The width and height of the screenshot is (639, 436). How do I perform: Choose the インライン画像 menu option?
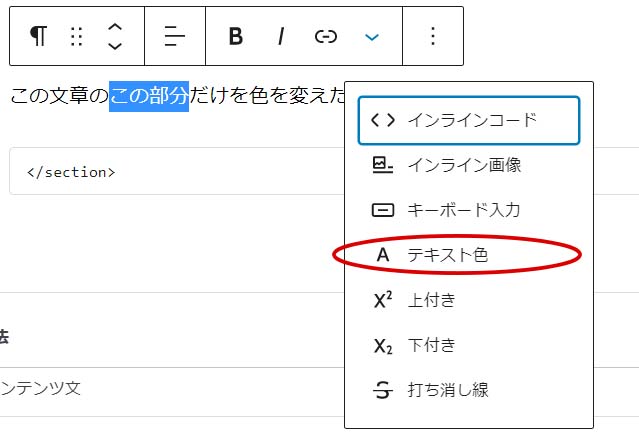(464, 165)
